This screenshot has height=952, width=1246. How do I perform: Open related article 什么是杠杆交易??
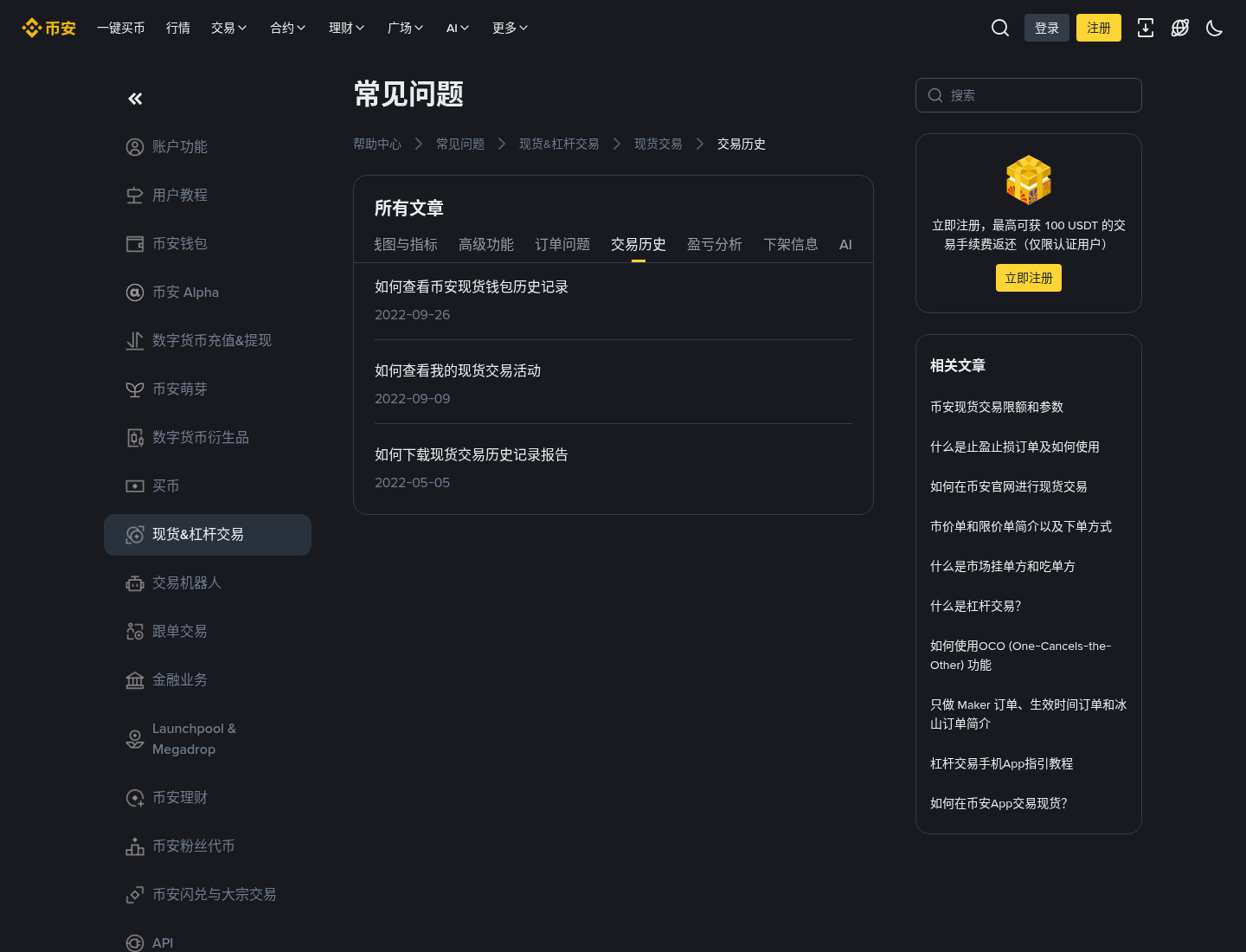tap(976, 606)
